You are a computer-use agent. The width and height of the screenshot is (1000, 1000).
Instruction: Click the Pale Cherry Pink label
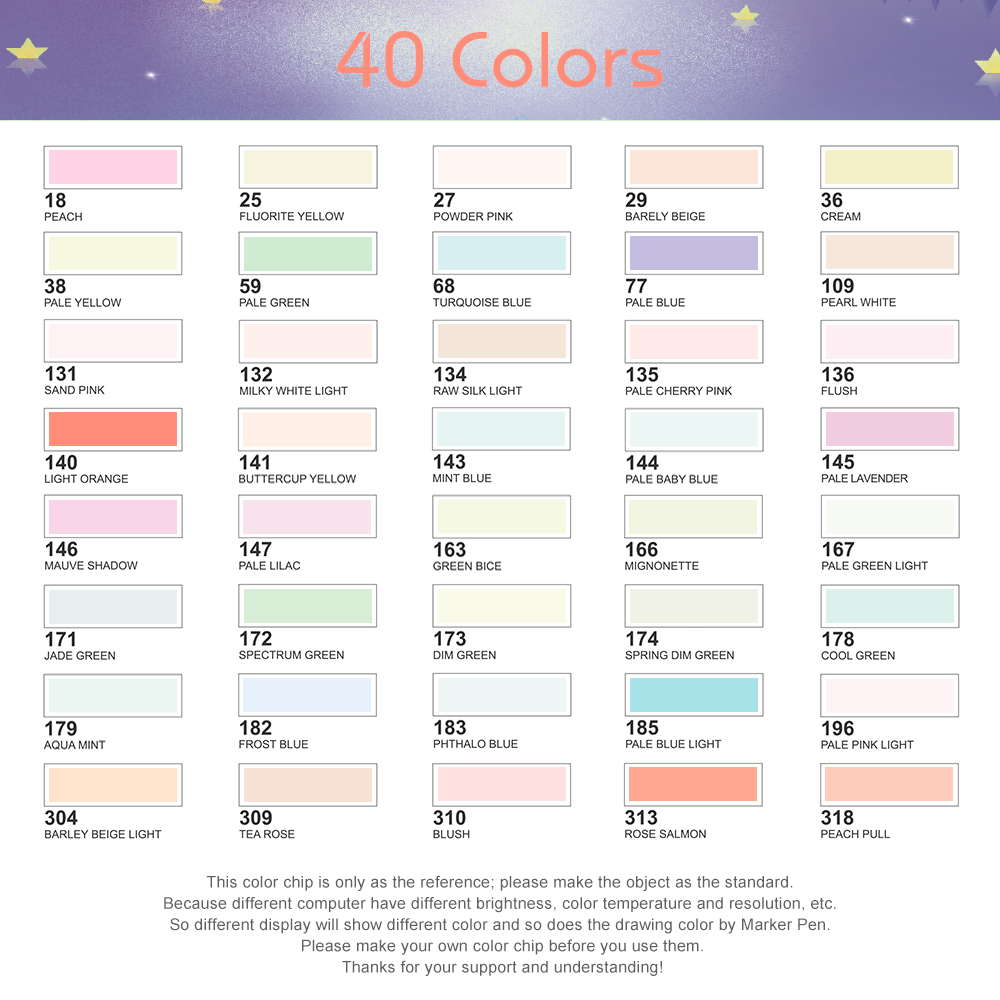pyautogui.click(x=678, y=391)
